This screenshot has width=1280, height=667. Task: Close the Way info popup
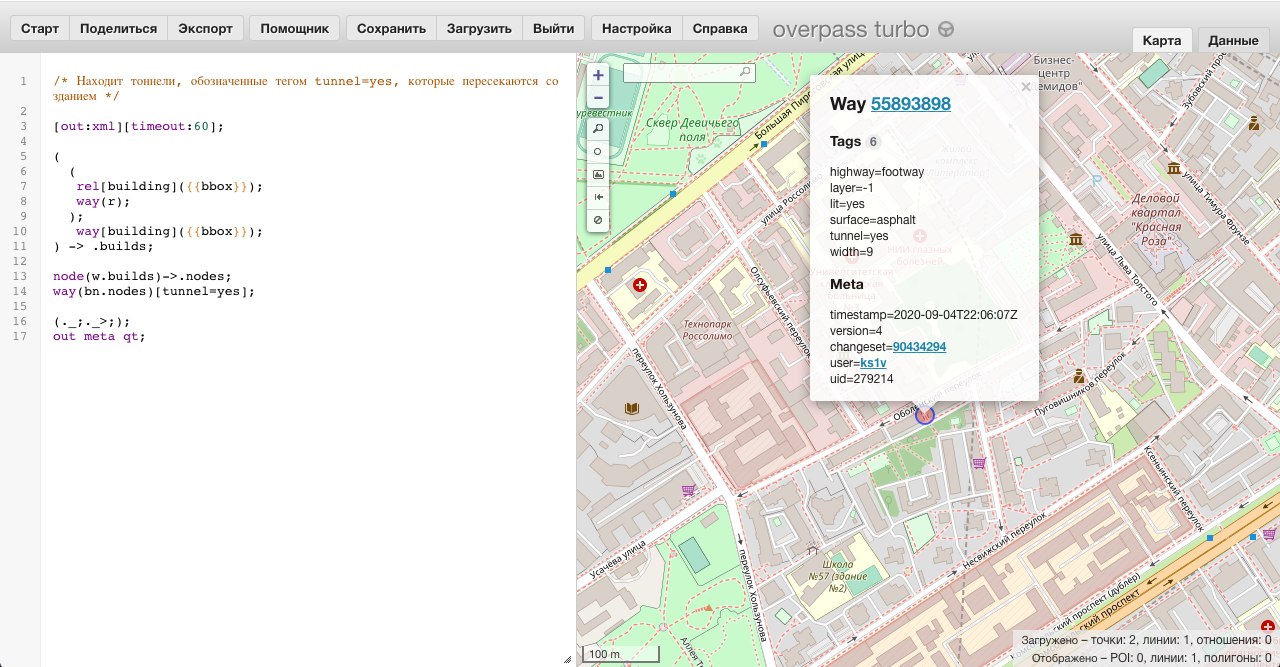tap(1025, 87)
